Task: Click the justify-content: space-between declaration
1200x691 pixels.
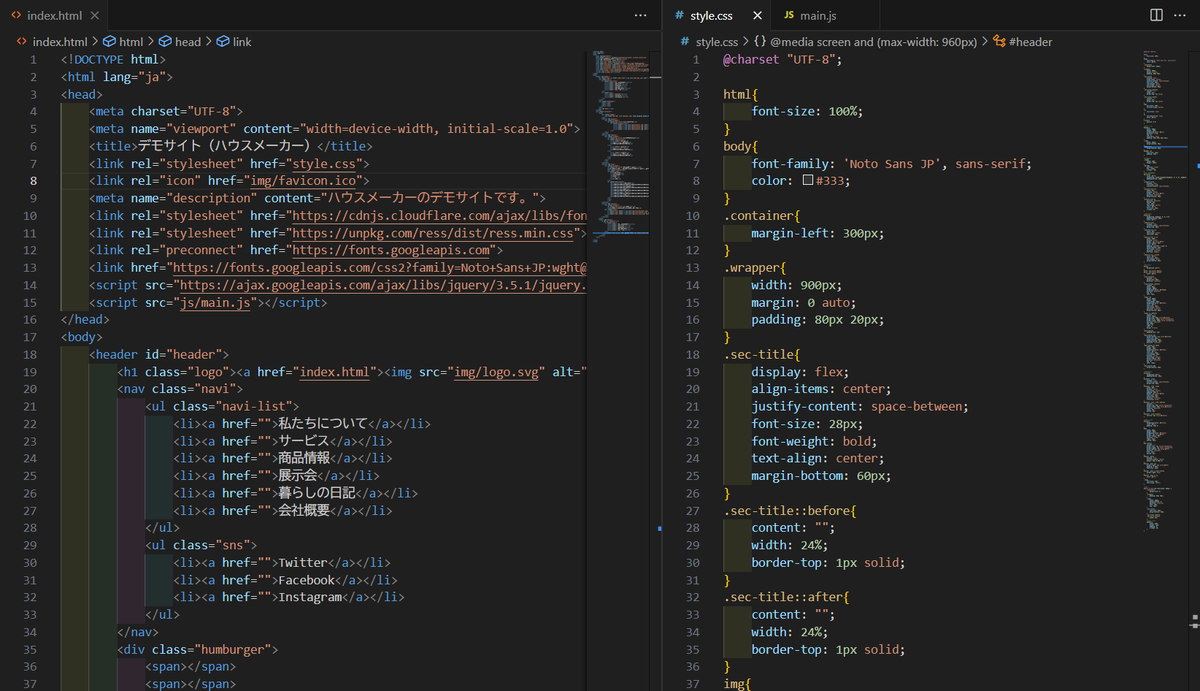Action: [x=860, y=406]
